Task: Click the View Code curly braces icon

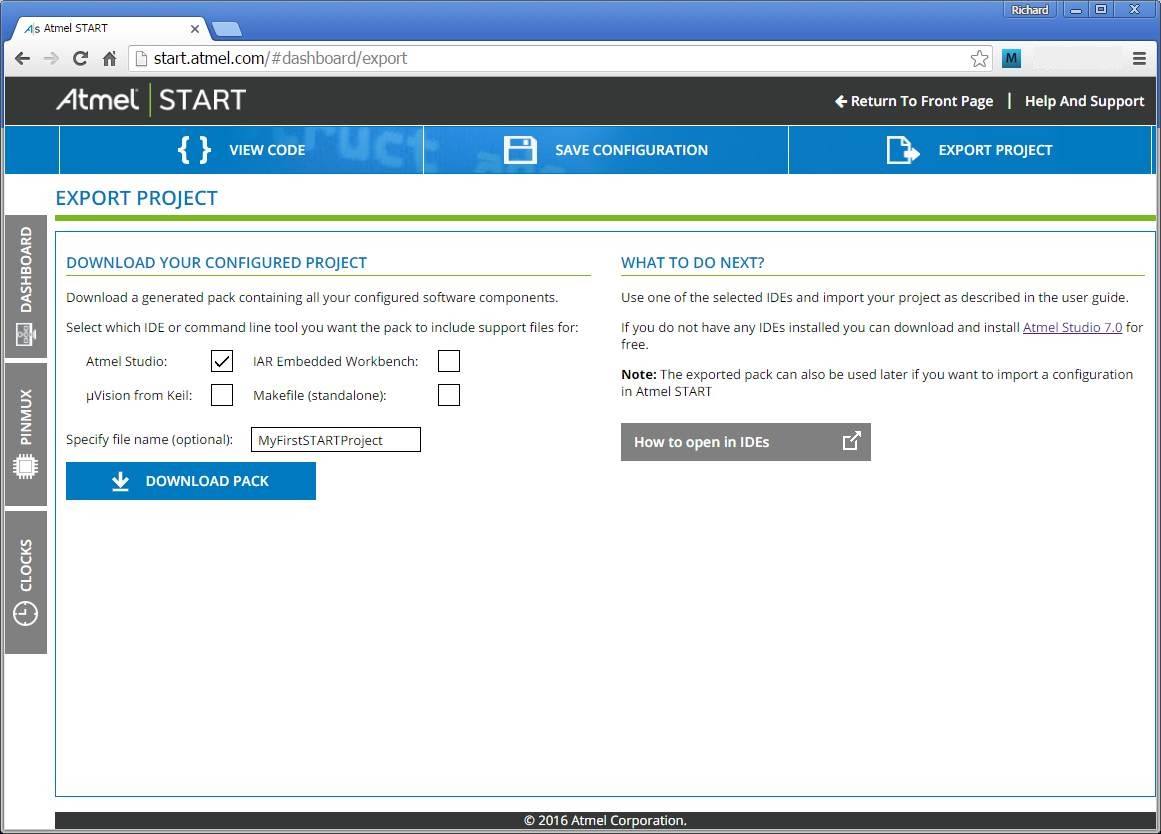Action: (x=194, y=150)
